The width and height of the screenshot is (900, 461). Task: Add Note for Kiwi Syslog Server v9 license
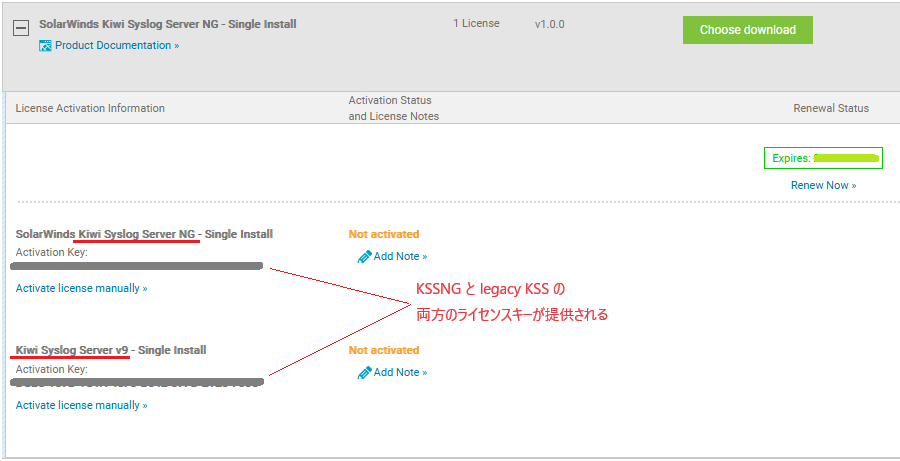point(400,373)
